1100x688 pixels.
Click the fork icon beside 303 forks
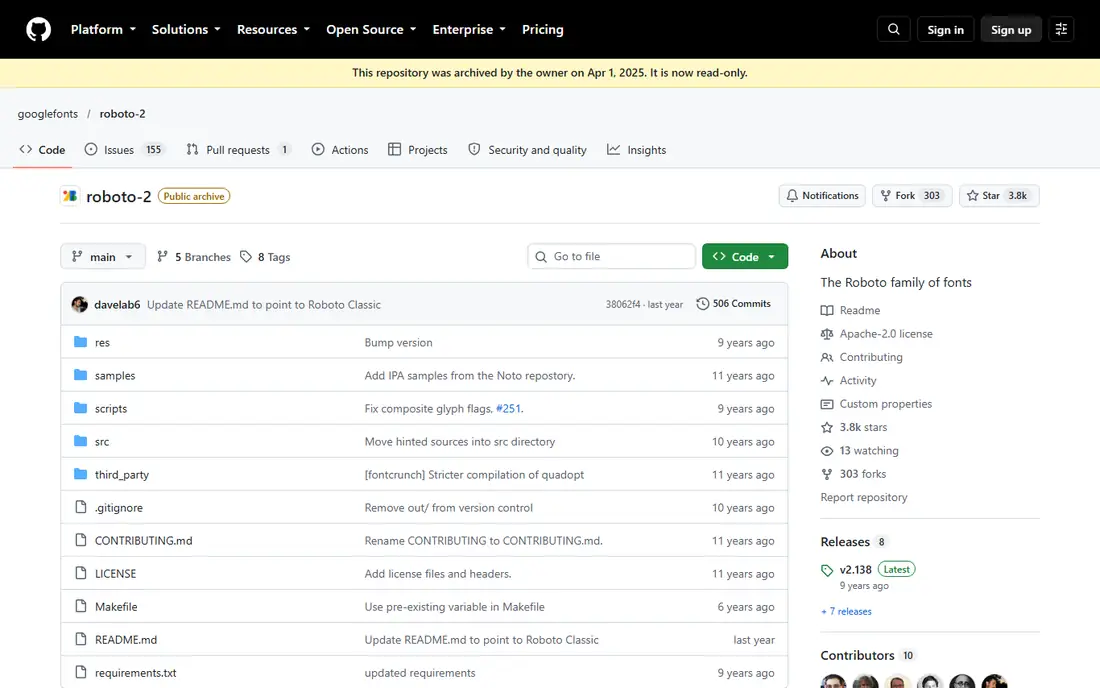(827, 474)
